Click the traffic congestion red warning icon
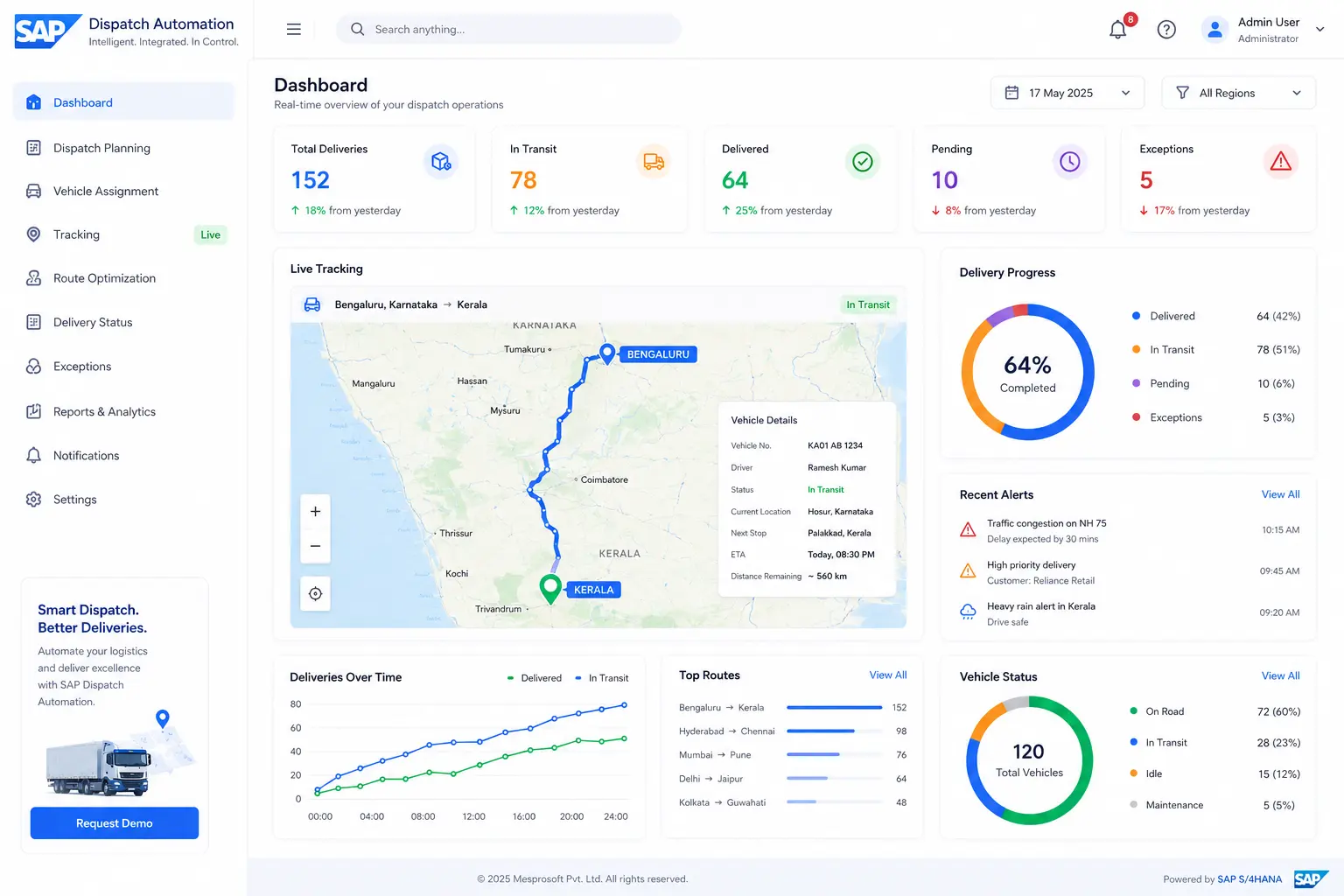Image resolution: width=1344 pixels, height=896 pixels. tap(968, 529)
